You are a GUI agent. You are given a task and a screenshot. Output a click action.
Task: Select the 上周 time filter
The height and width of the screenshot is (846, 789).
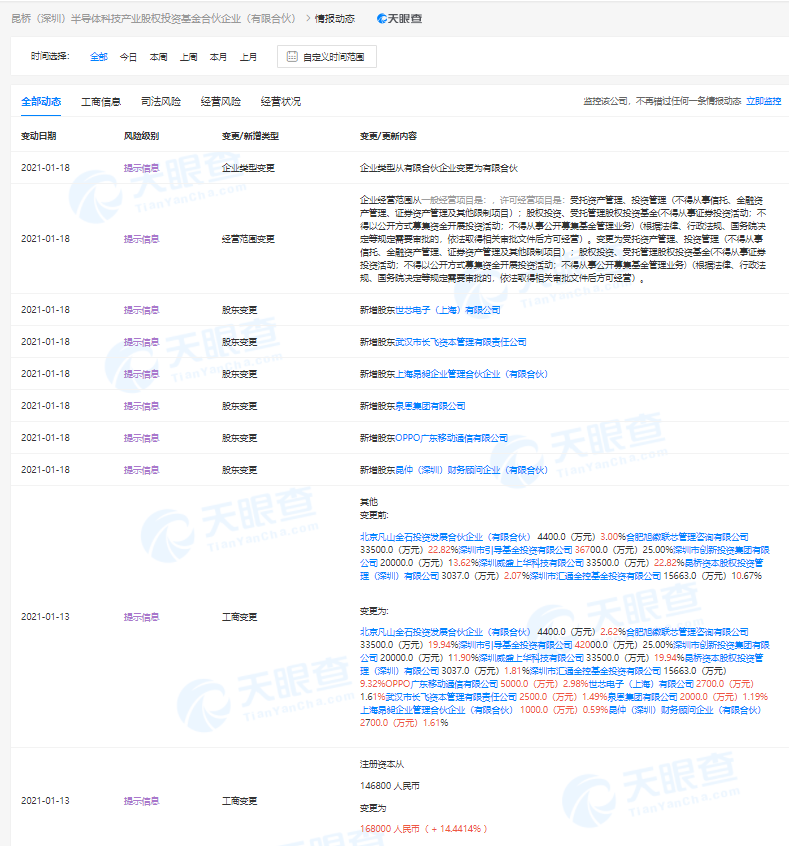pos(188,57)
